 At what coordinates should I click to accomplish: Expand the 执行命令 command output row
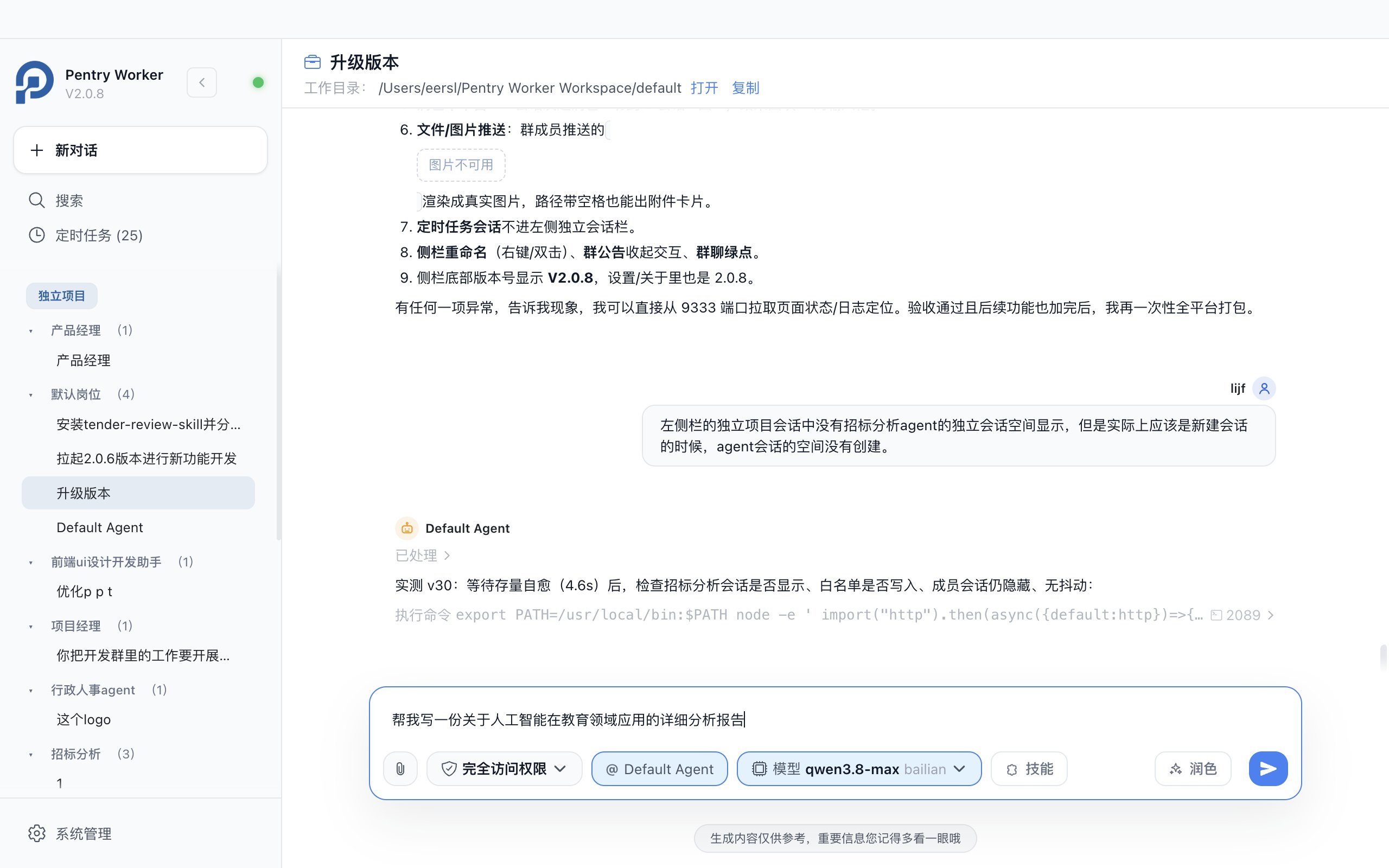pos(834,615)
